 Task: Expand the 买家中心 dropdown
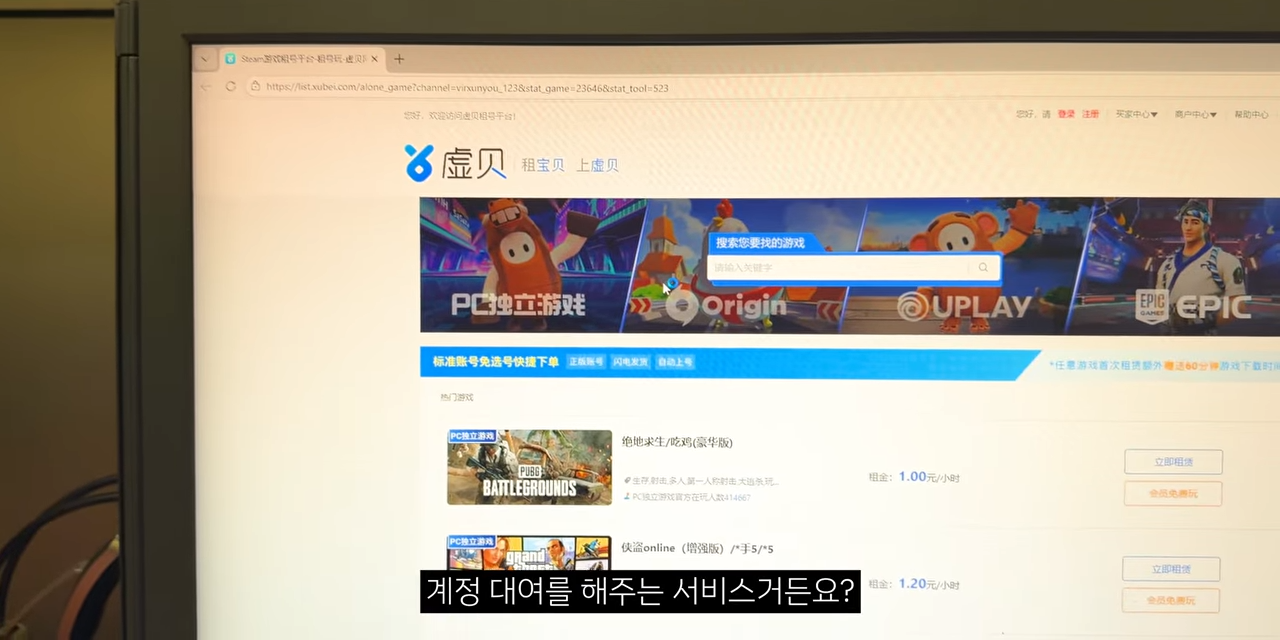click(x=1136, y=114)
